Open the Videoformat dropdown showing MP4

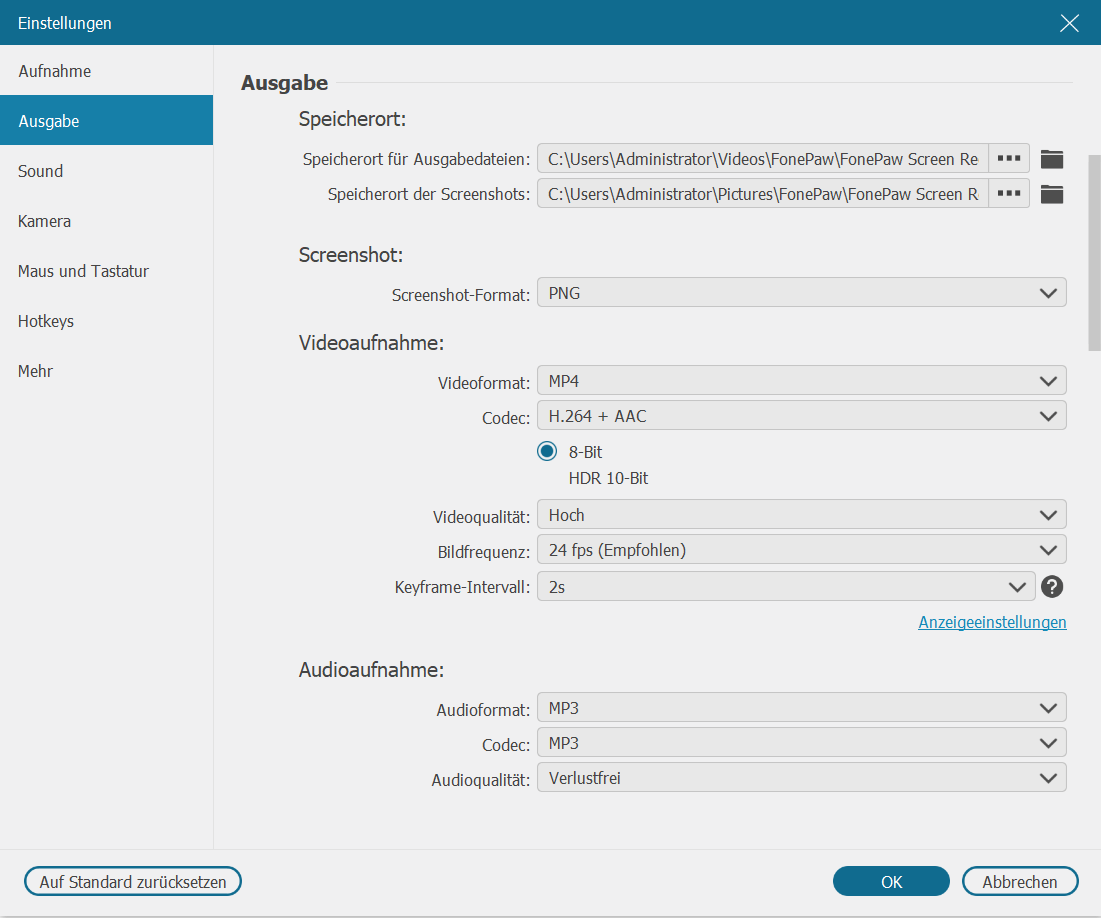tap(801, 381)
